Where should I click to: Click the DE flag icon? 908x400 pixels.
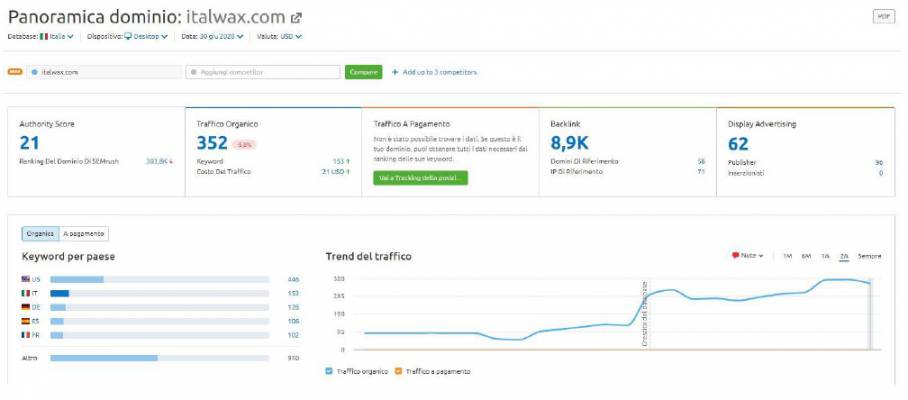click(x=25, y=307)
